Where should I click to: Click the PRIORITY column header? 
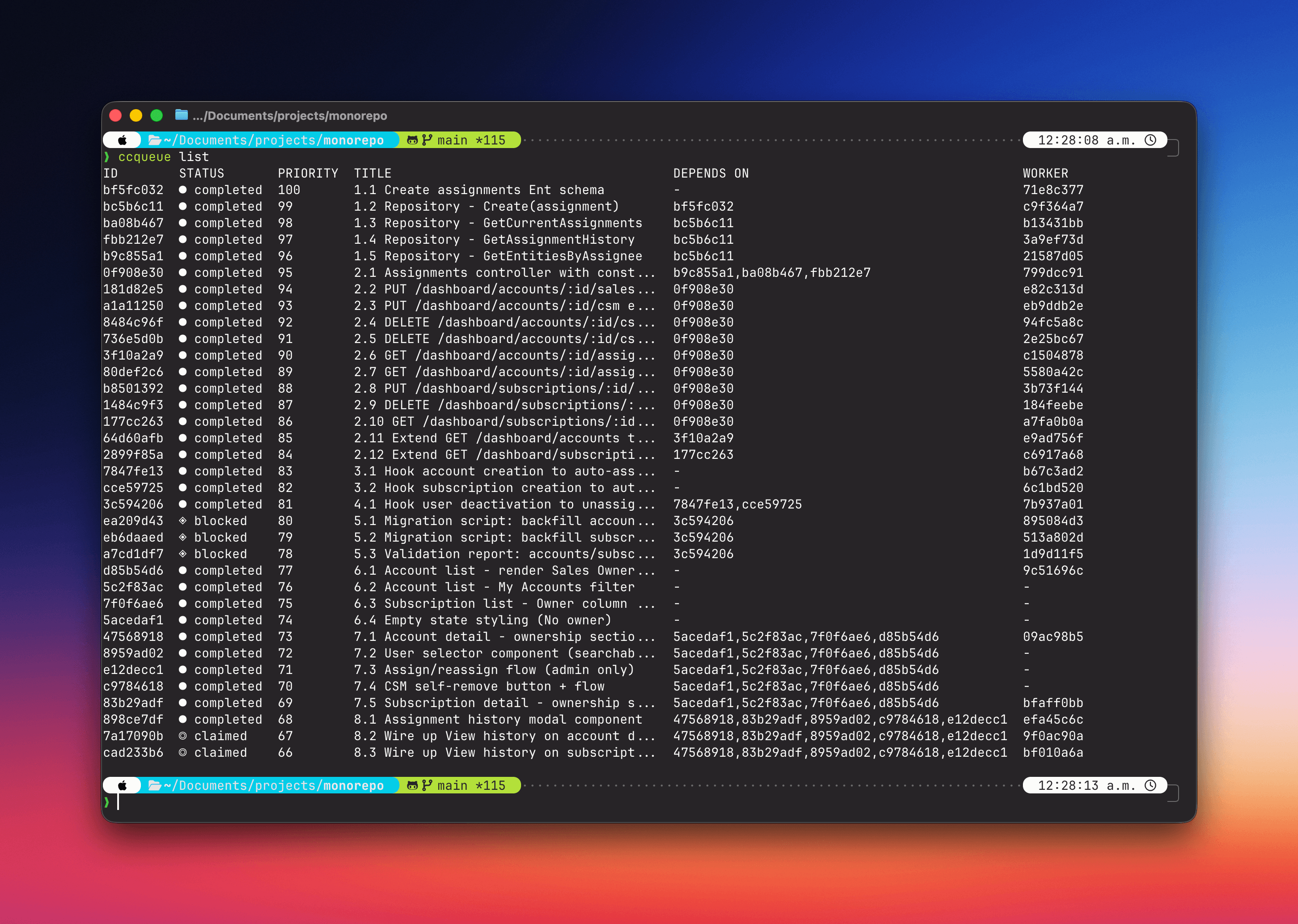click(308, 173)
